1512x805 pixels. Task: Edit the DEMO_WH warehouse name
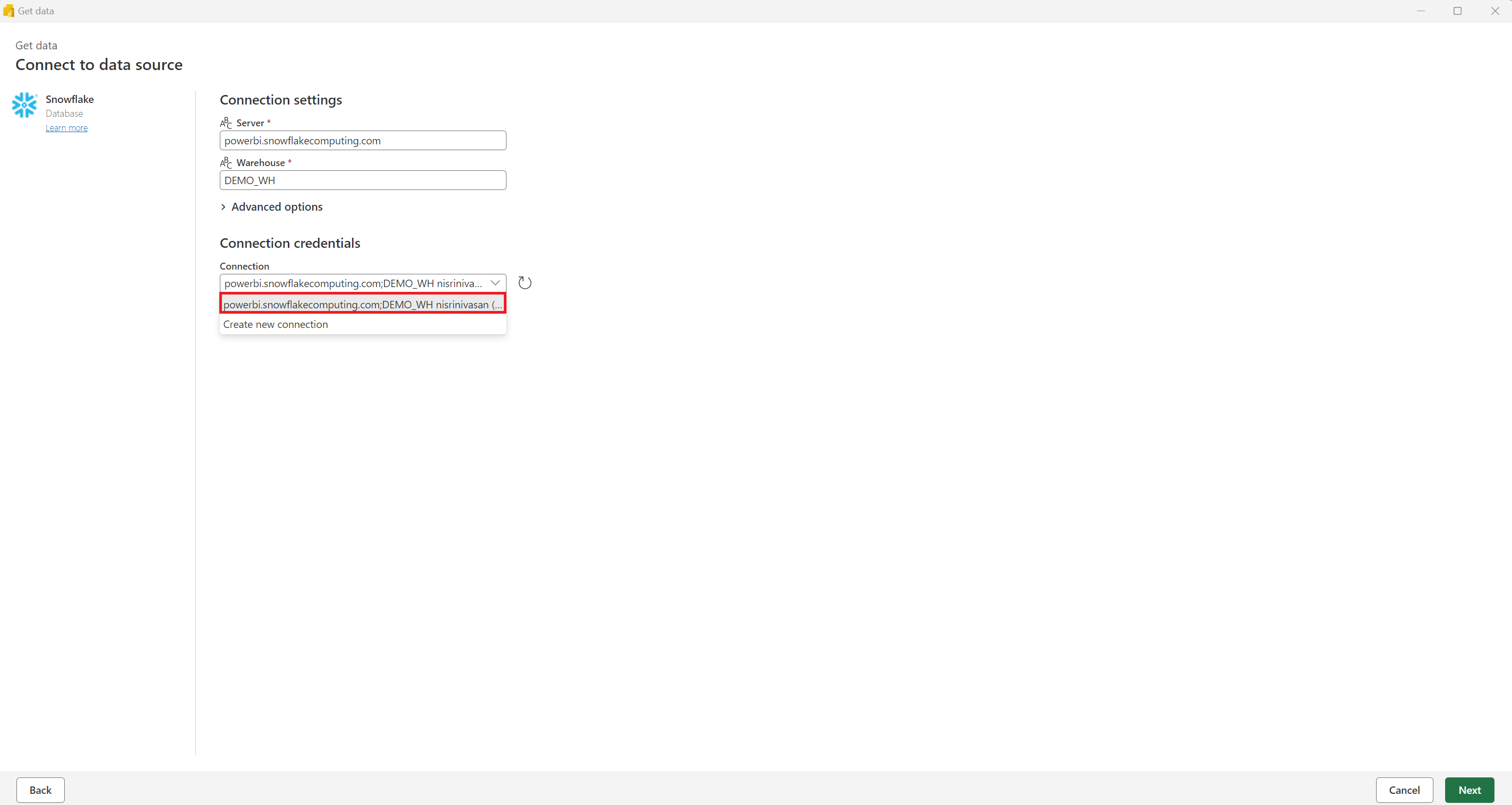coord(363,180)
